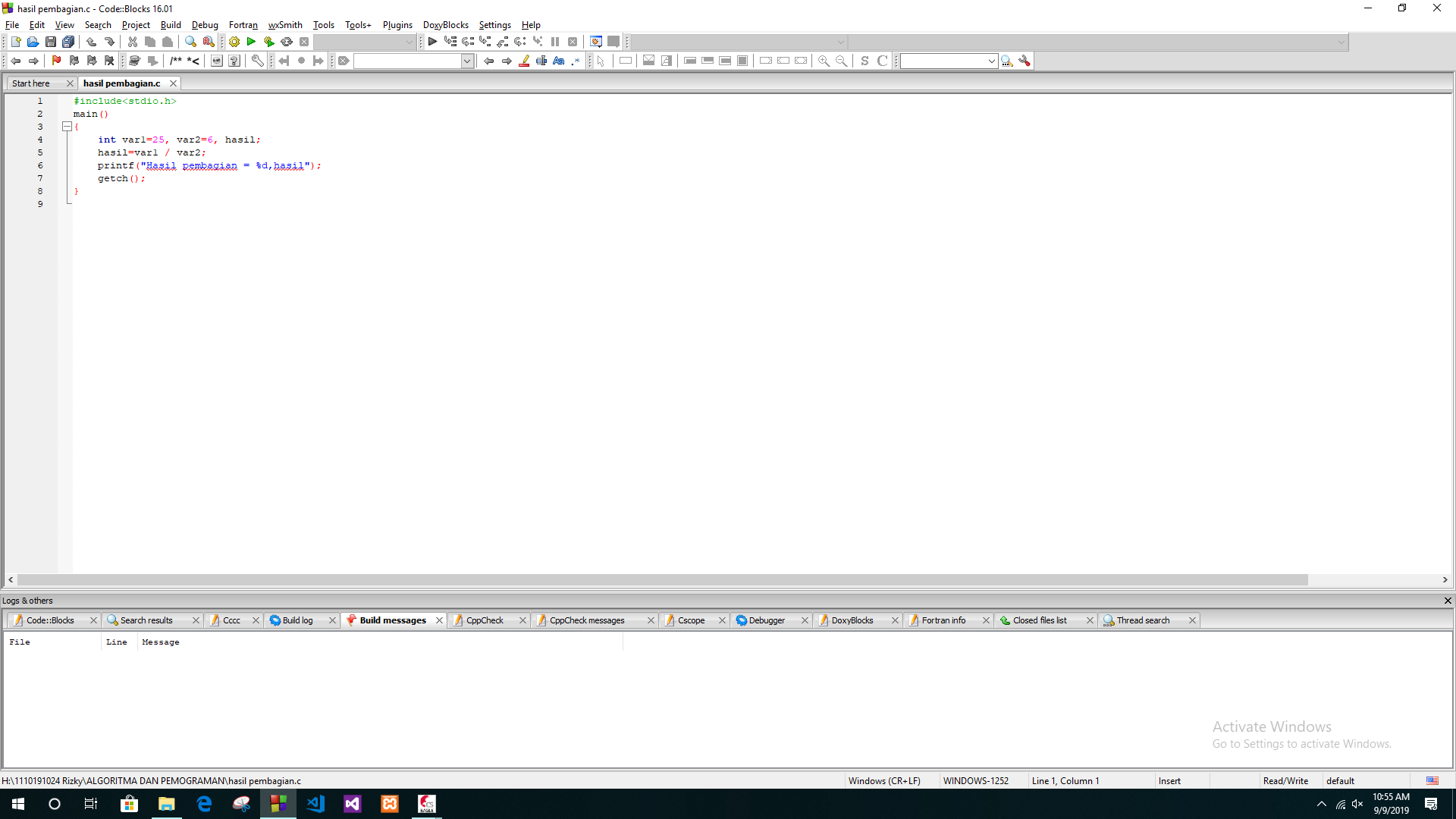The image size is (1456, 819).
Task: Start debugger with Debug/Continue icon
Action: click(x=432, y=42)
